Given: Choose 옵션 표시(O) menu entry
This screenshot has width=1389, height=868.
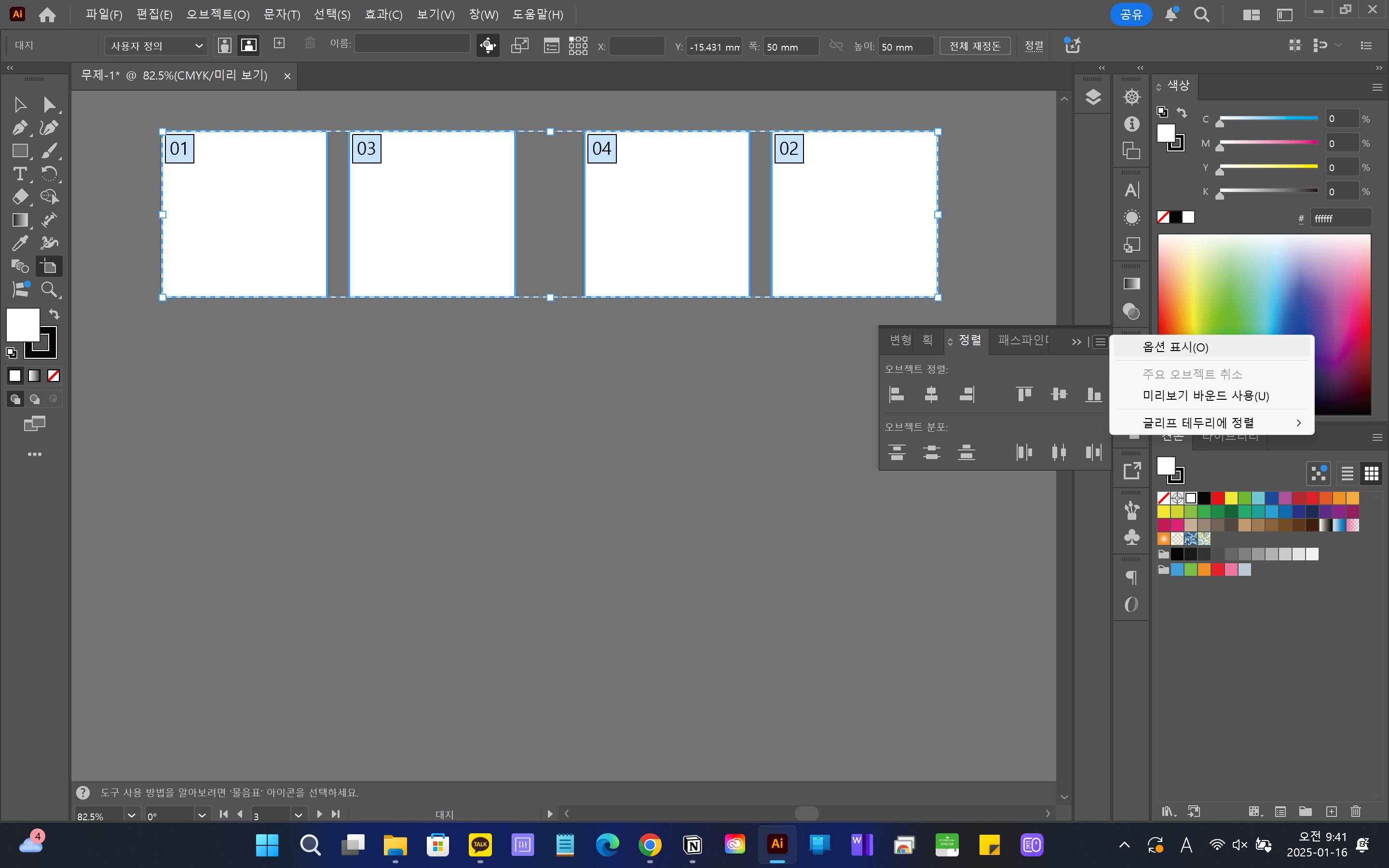Looking at the screenshot, I should tap(1175, 347).
